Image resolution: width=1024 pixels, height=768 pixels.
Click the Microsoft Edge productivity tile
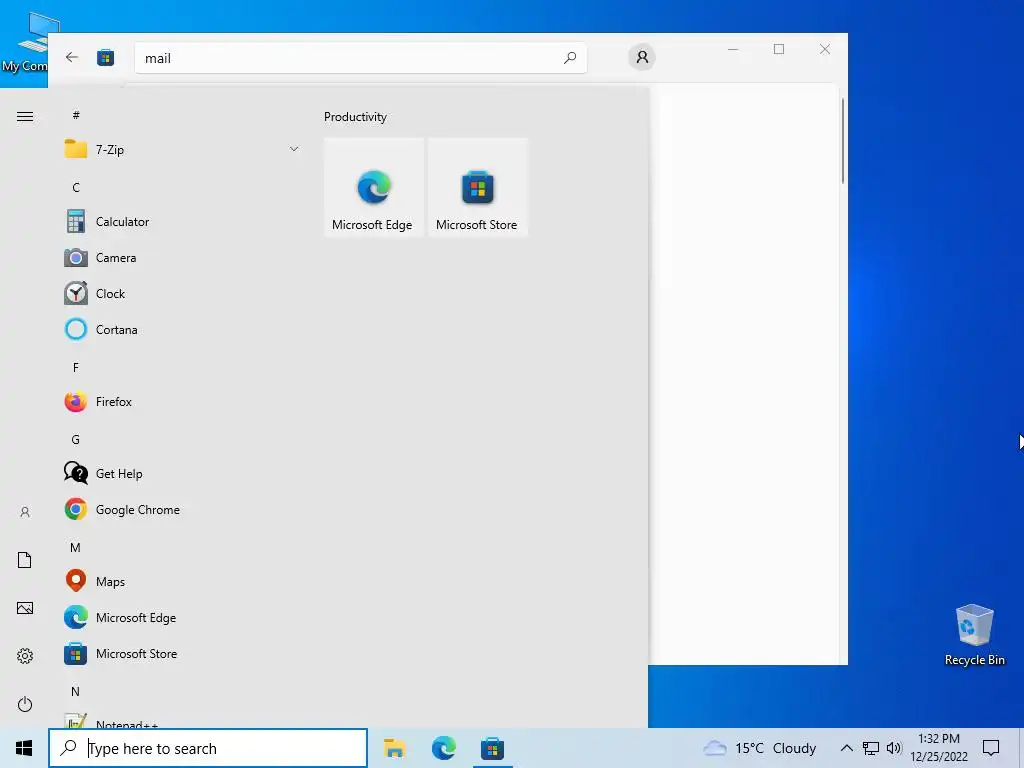(x=374, y=187)
